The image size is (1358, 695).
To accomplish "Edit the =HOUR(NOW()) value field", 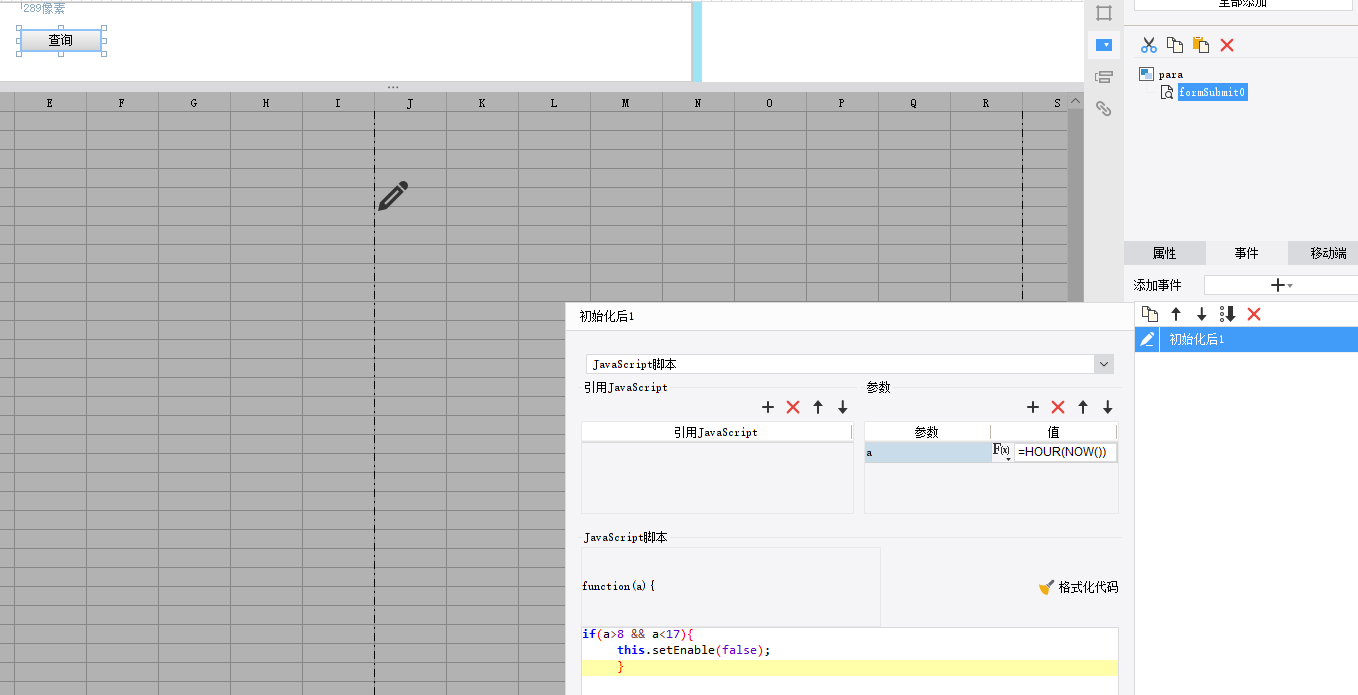I will pos(1065,452).
